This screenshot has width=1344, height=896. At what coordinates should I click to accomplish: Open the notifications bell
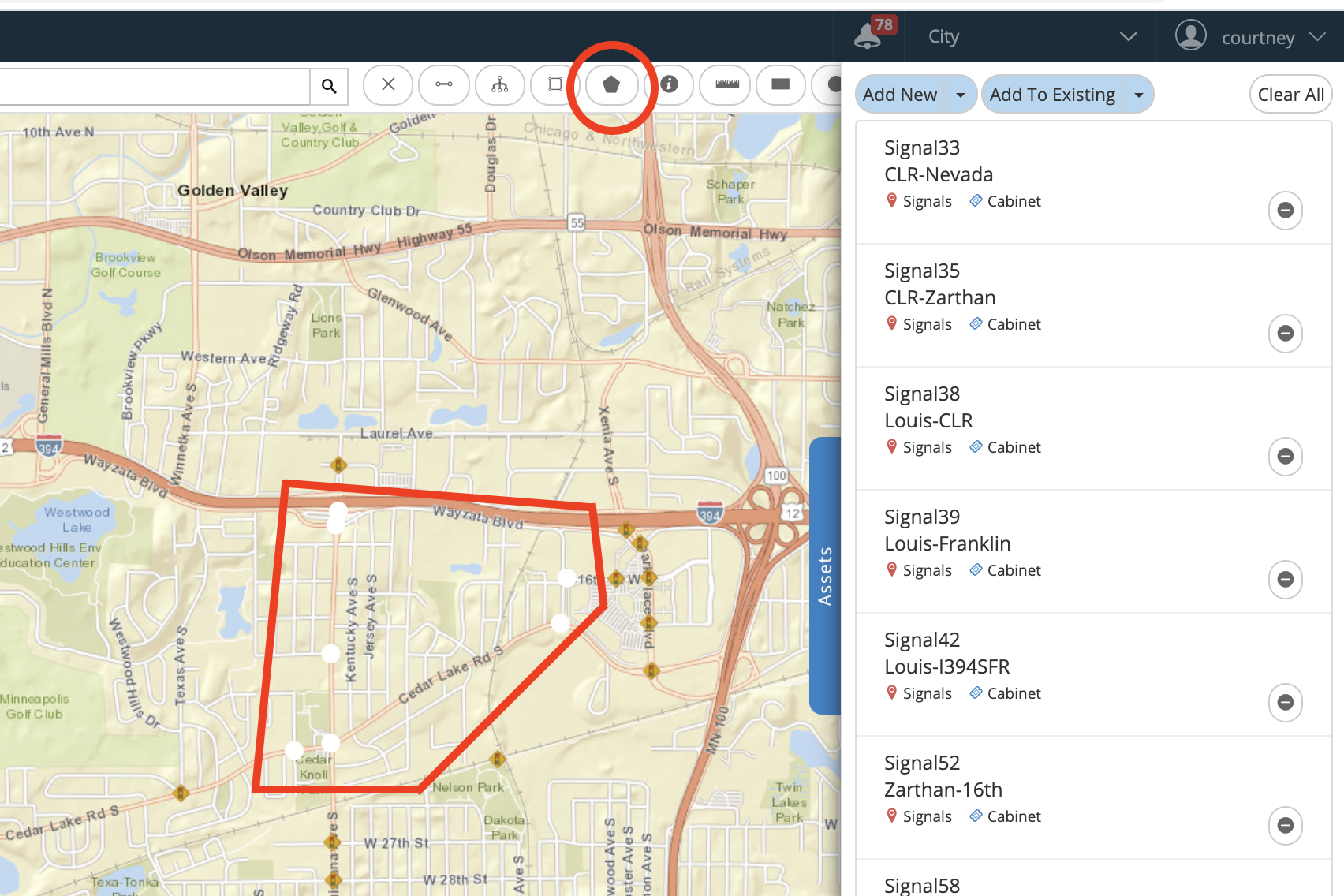tap(868, 35)
